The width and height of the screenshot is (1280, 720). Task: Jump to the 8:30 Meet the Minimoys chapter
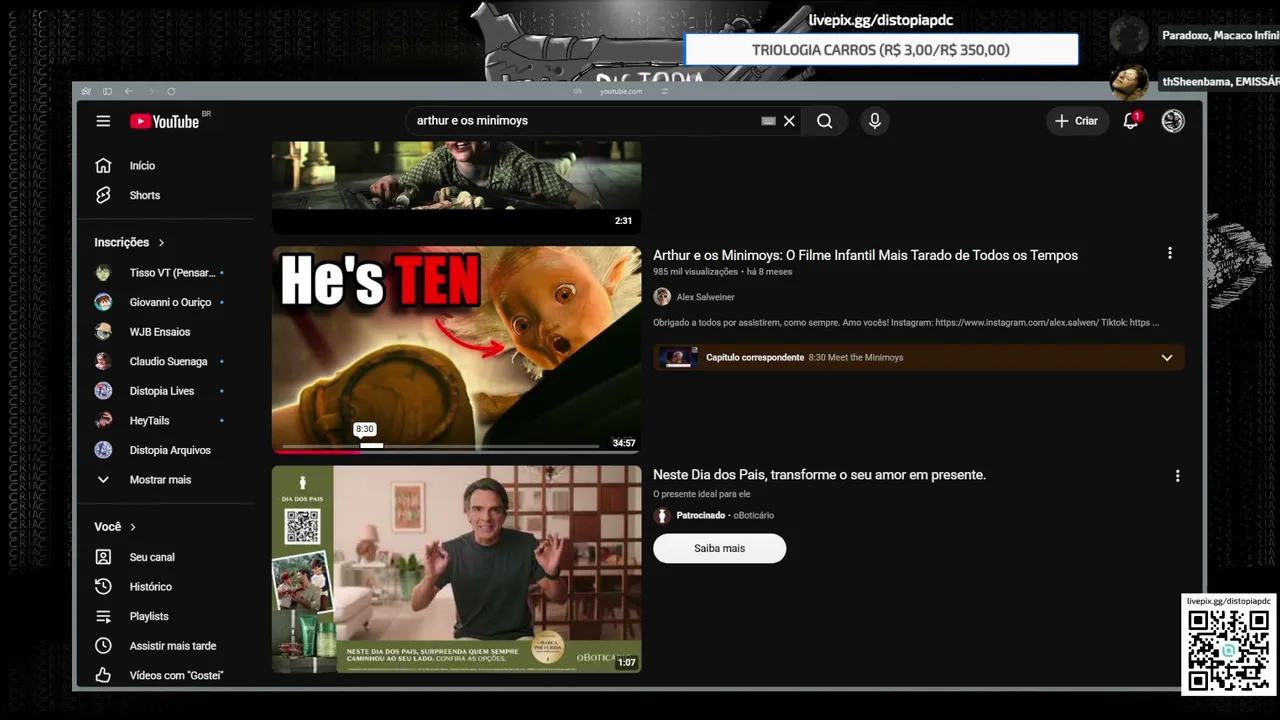[855, 358]
